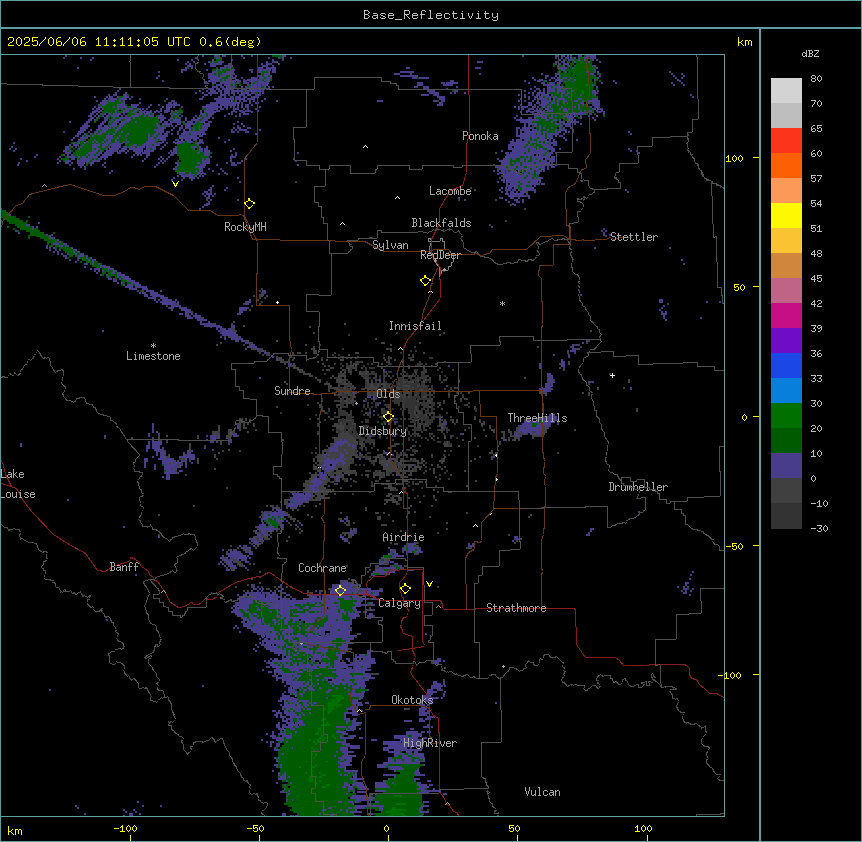Click the yellow V marker east of Calgary
Image resolution: width=862 pixels, height=842 pixels.
(x=429, y=584)
